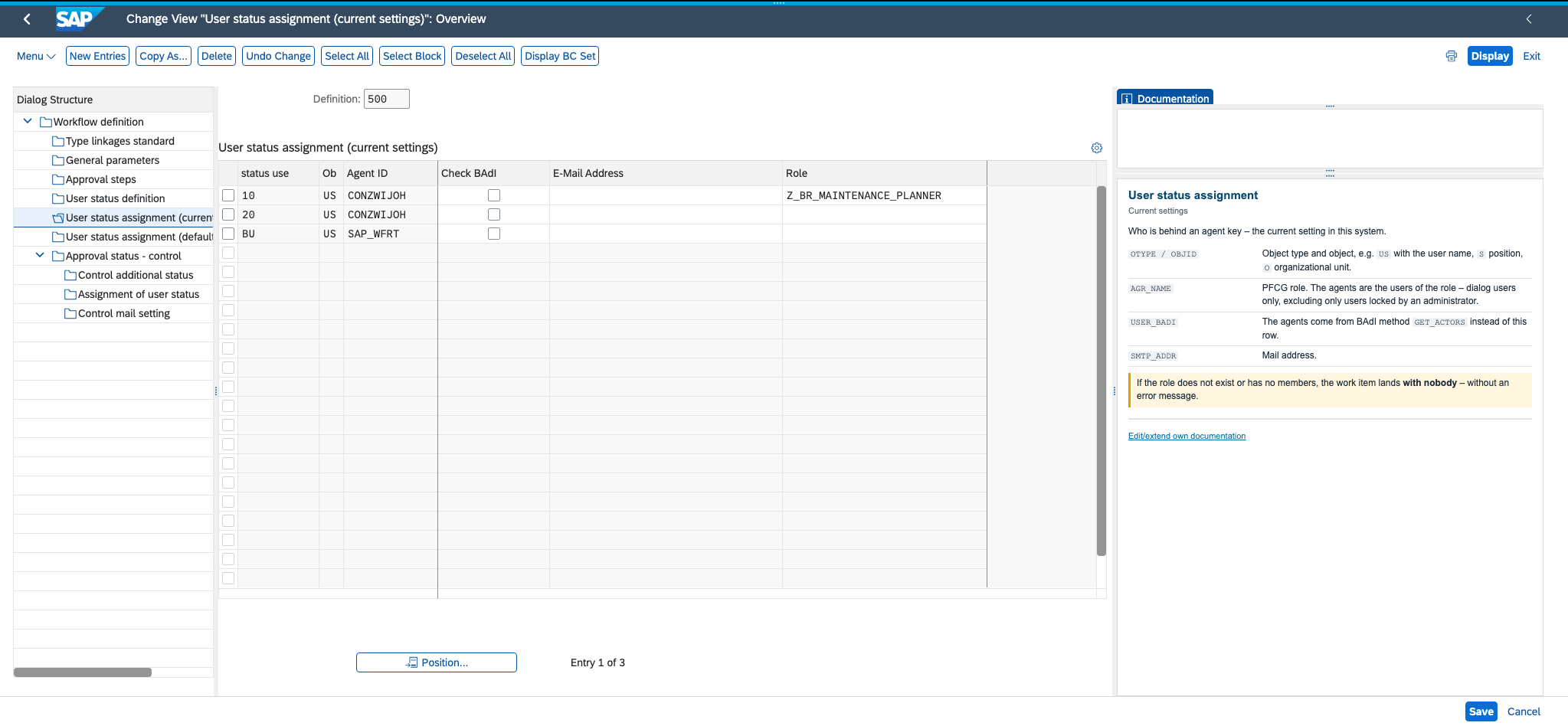Click folder icon of Control additional status

point(70,275)
